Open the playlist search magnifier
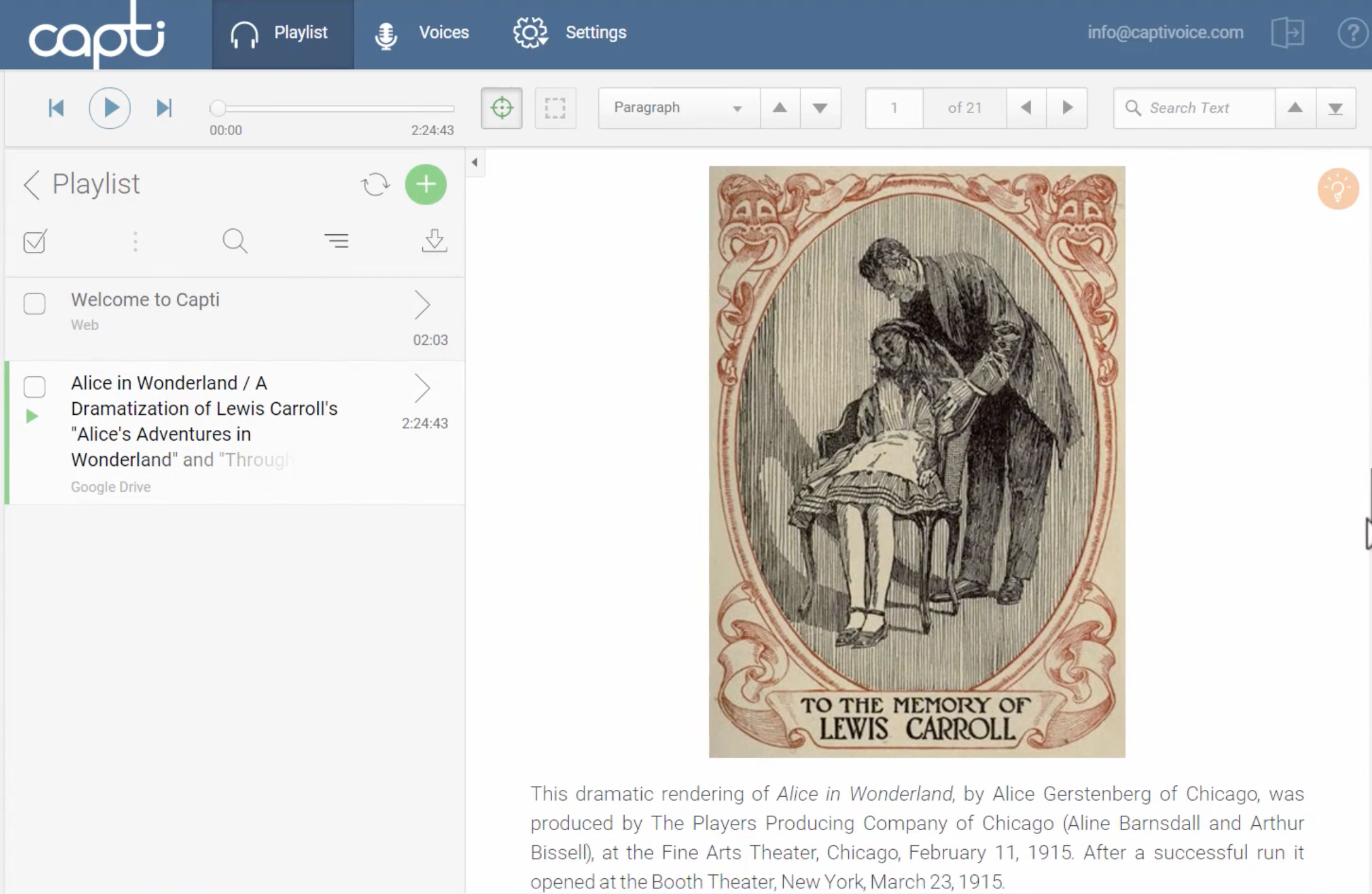1372x894 pixels. [x=235, y=241]
